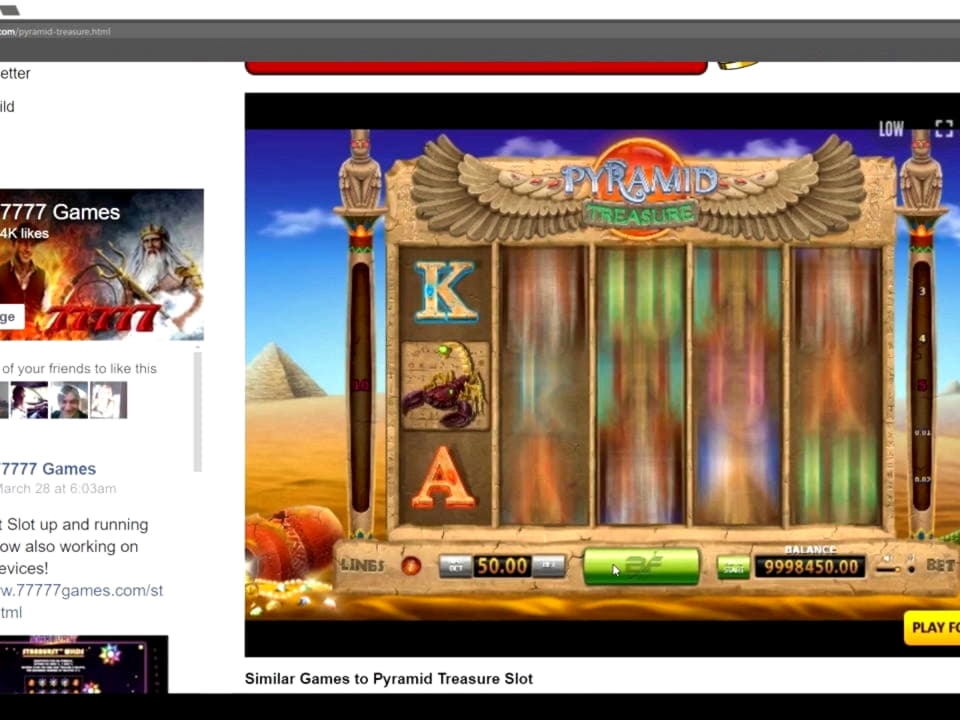Open the 77777 Games post author link

click(x=48, y=469)
